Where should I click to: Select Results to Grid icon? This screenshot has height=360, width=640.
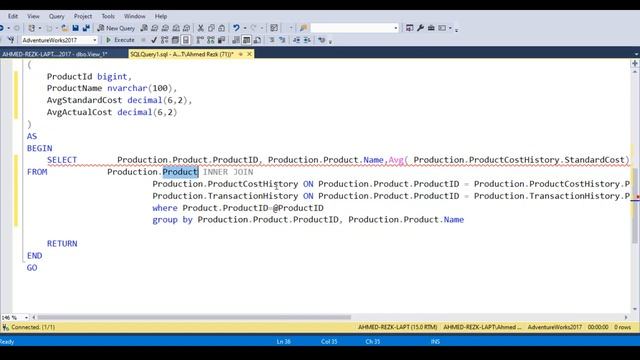[x=247, y=40]
